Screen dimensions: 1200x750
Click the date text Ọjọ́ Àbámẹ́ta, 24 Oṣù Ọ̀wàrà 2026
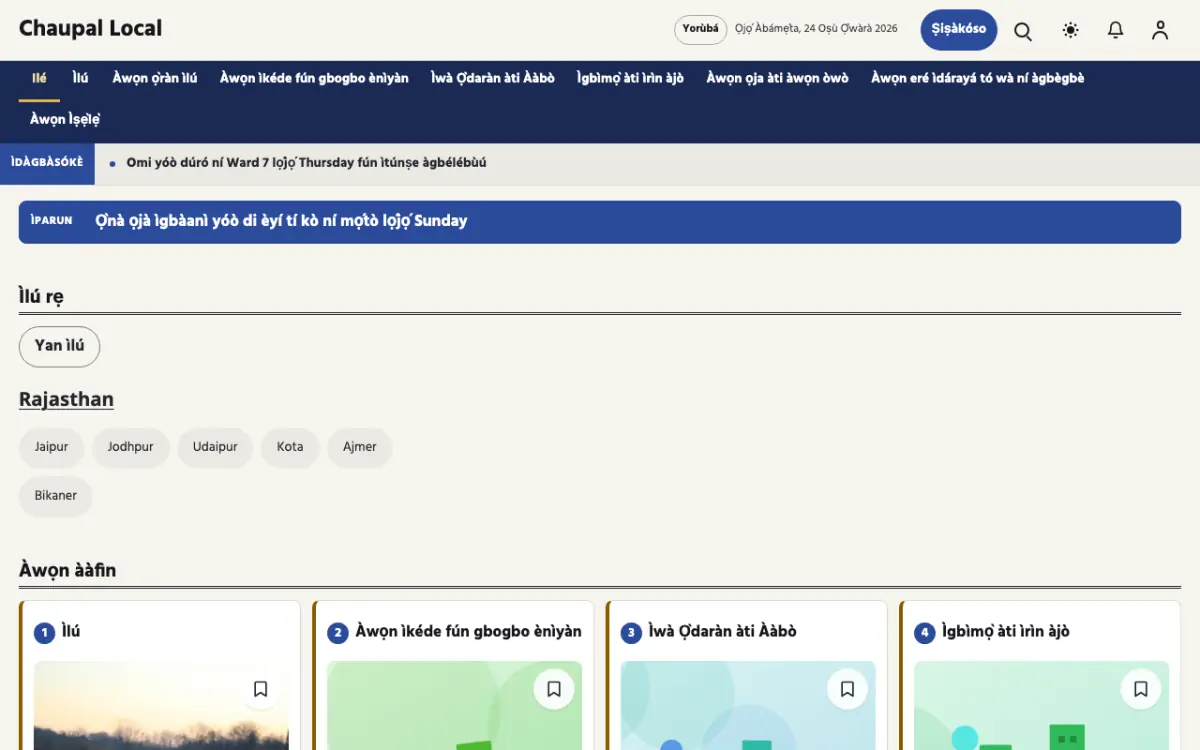tap(816, 29)
